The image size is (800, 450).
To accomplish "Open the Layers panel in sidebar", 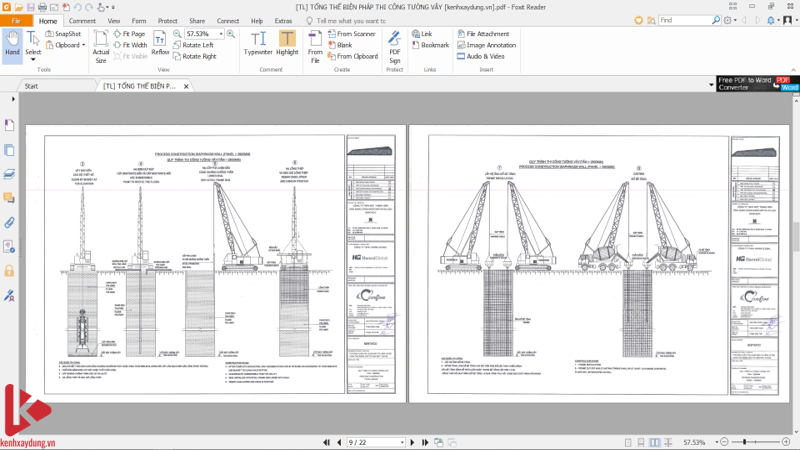I will [x=9, y=174].
